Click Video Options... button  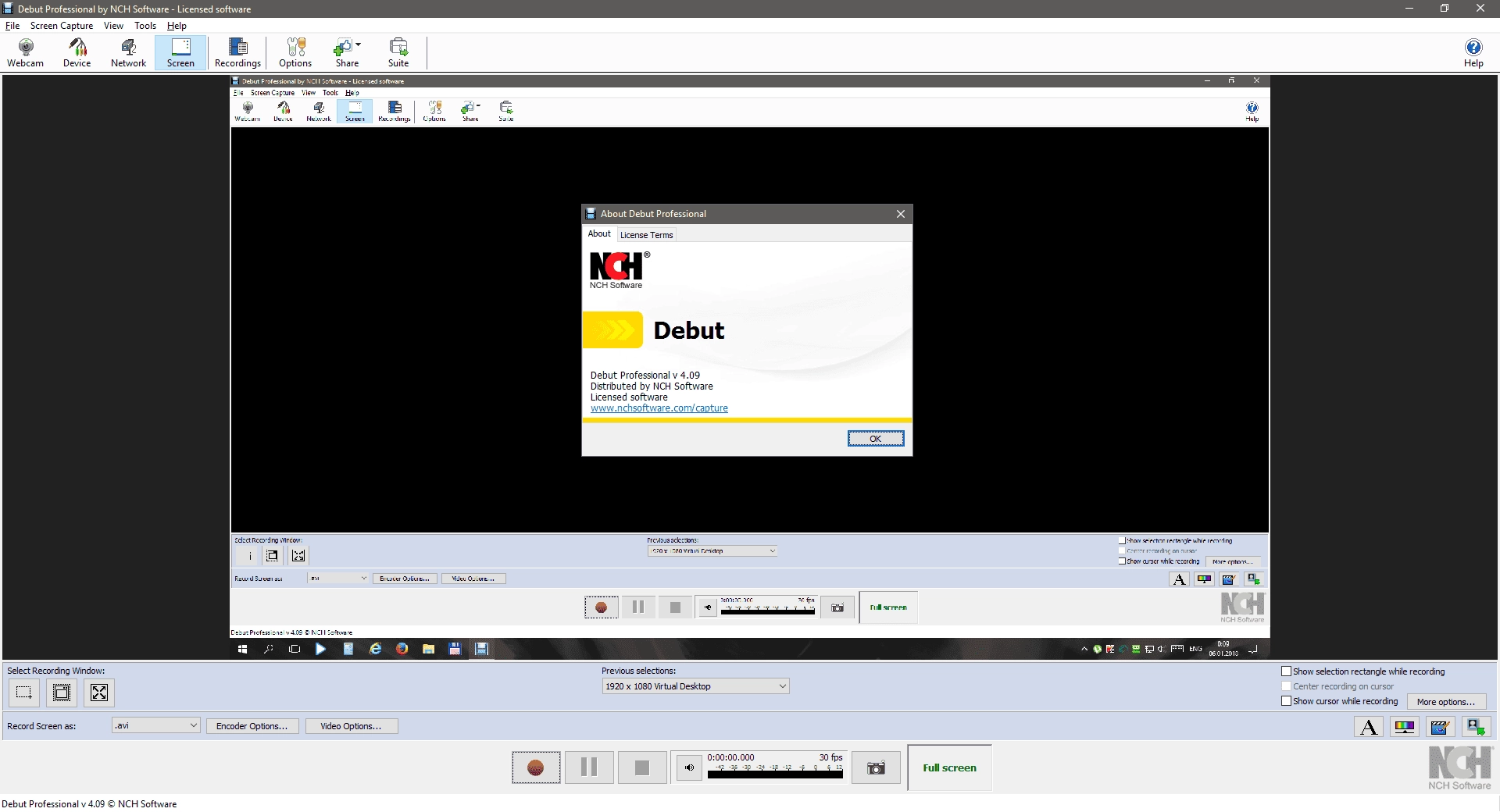pos(351,726)
